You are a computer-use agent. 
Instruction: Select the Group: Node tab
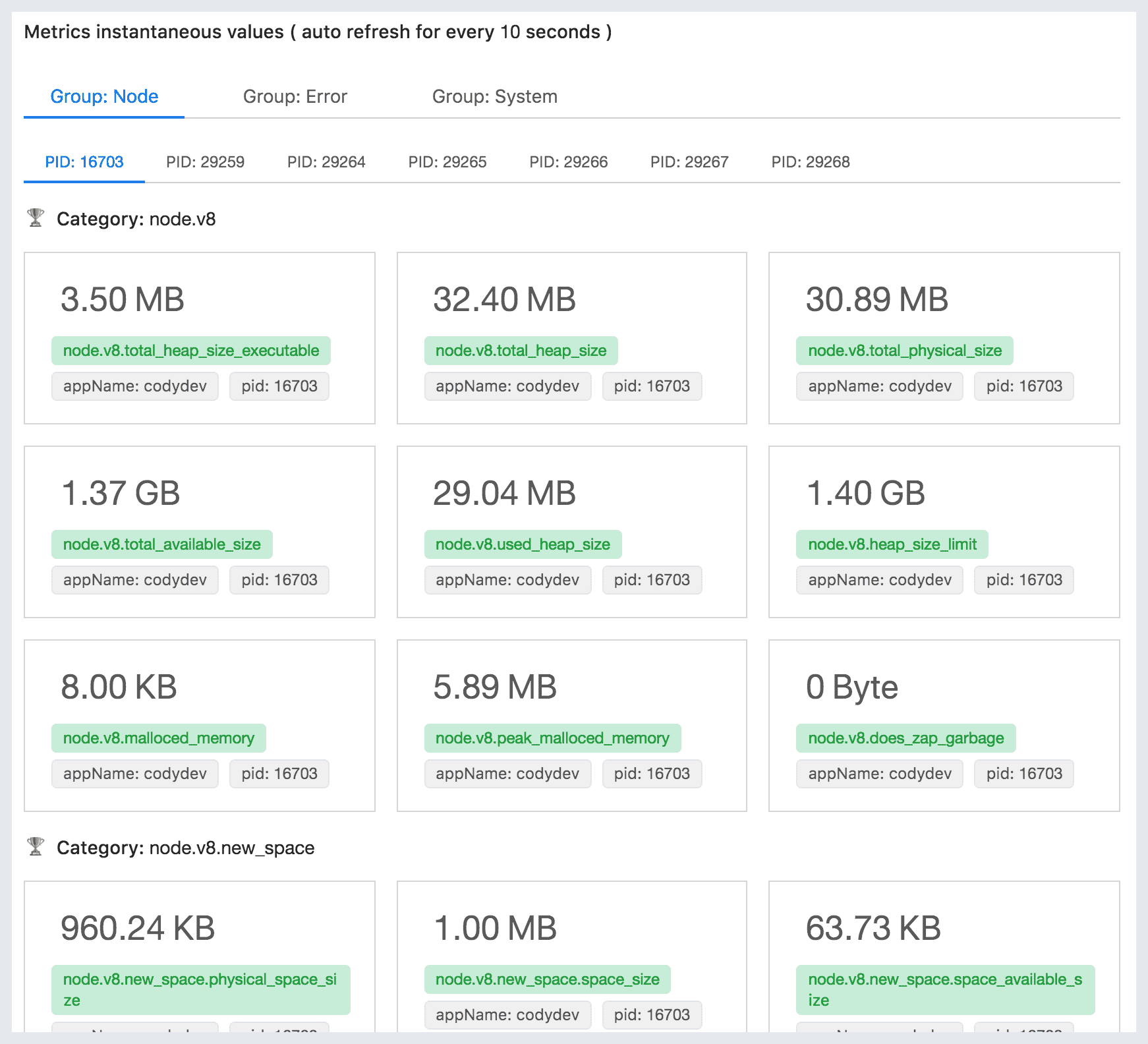[104, 97]
